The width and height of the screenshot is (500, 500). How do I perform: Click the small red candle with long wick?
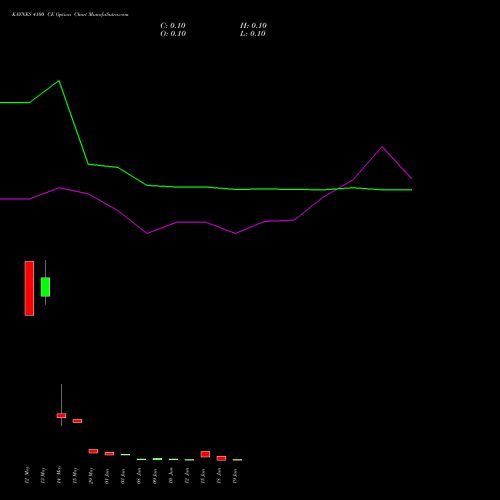[61, 415]
